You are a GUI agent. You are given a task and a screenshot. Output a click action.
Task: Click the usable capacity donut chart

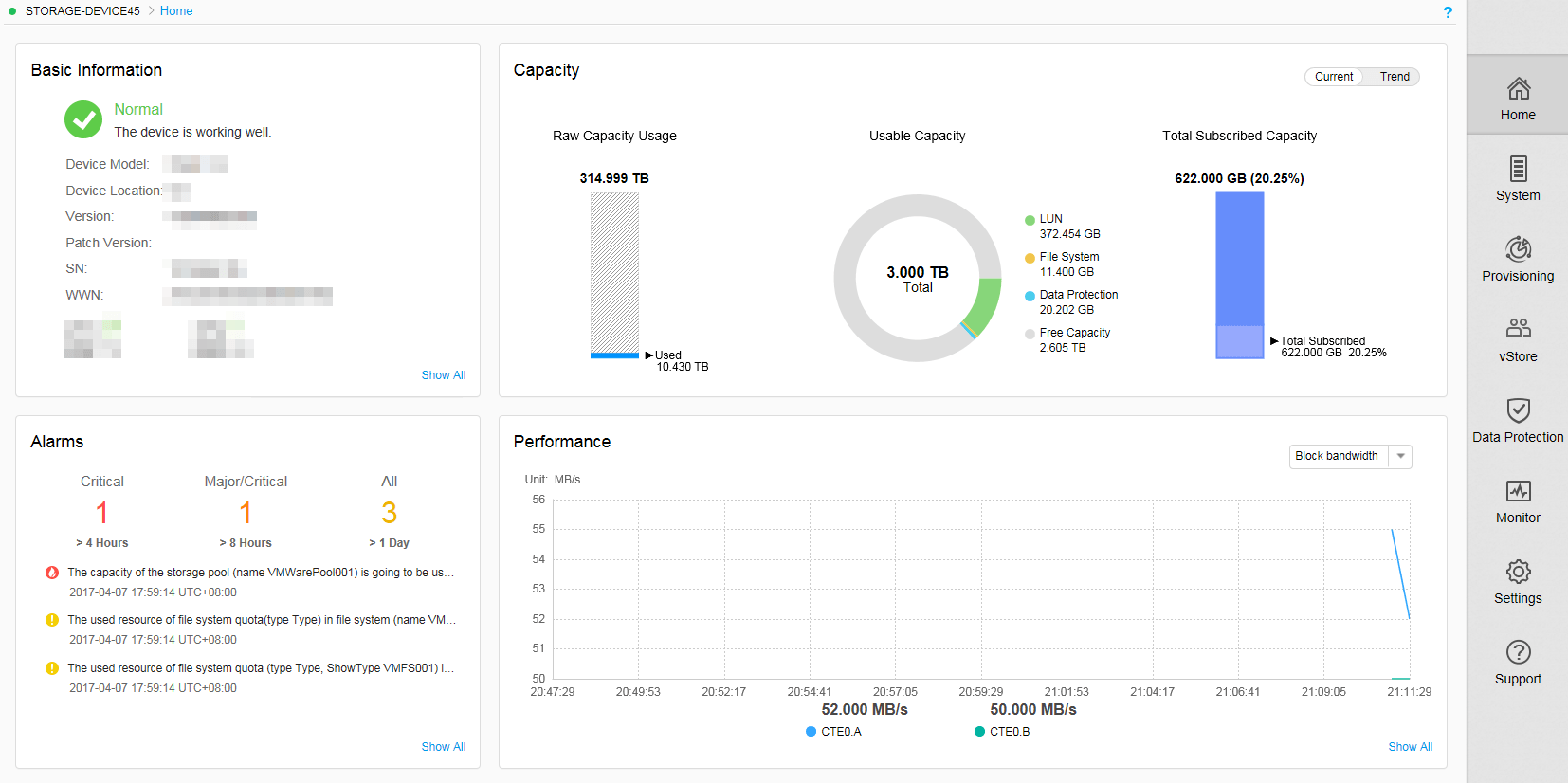(x=918, y=278)
